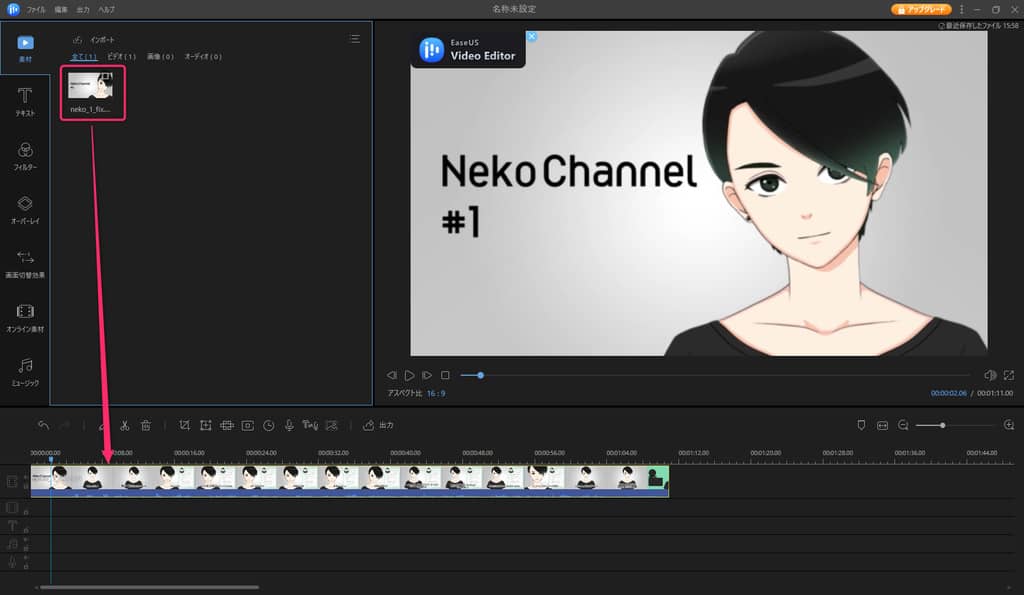The width and height of the screenshot is (1024, 595).
Task: Click the 出力 export button in timeline toolbar
Action: pos(378,425)
